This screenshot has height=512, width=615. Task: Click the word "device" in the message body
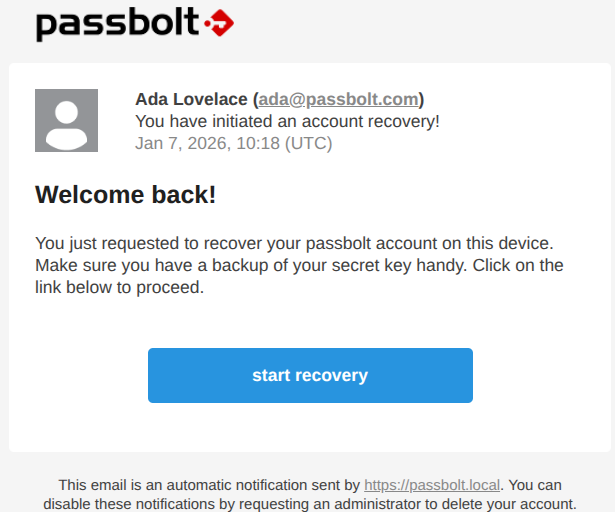pyautogui.click(x=523, y=243)
